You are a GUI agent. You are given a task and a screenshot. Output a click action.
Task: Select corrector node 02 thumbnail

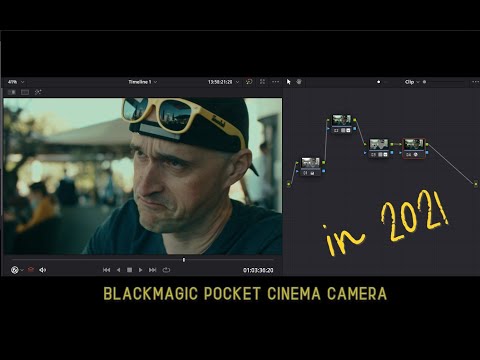coord(342,120)
